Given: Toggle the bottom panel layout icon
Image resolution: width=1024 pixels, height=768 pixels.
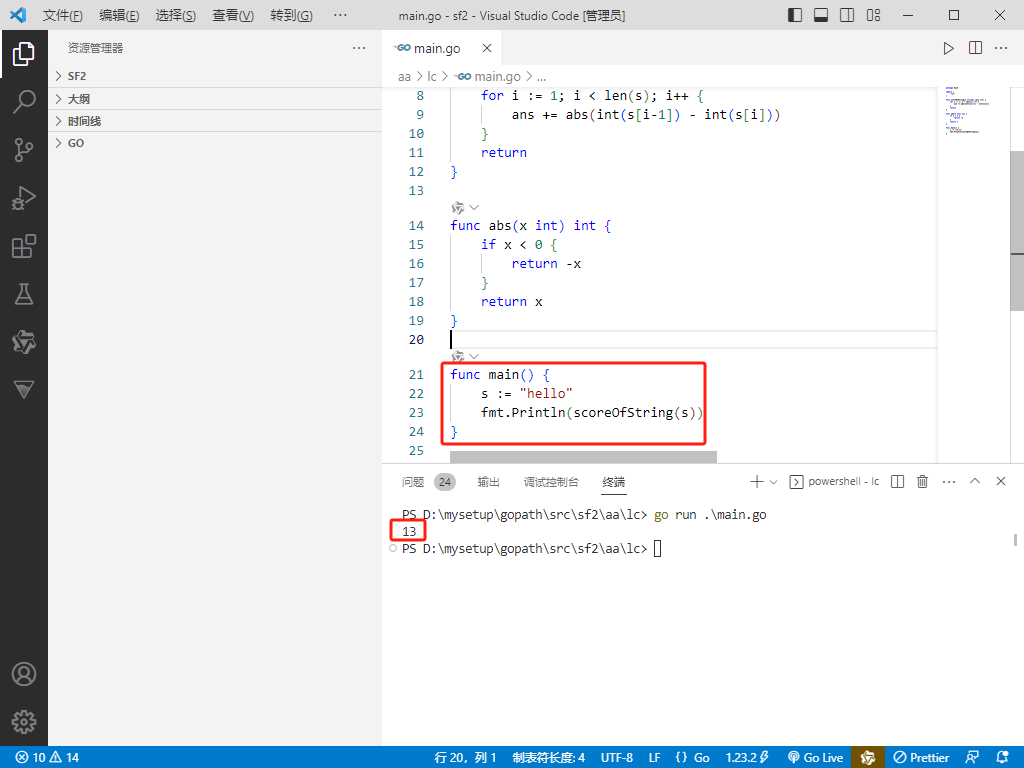Looking at the screenshot, I should coord(821,15).
